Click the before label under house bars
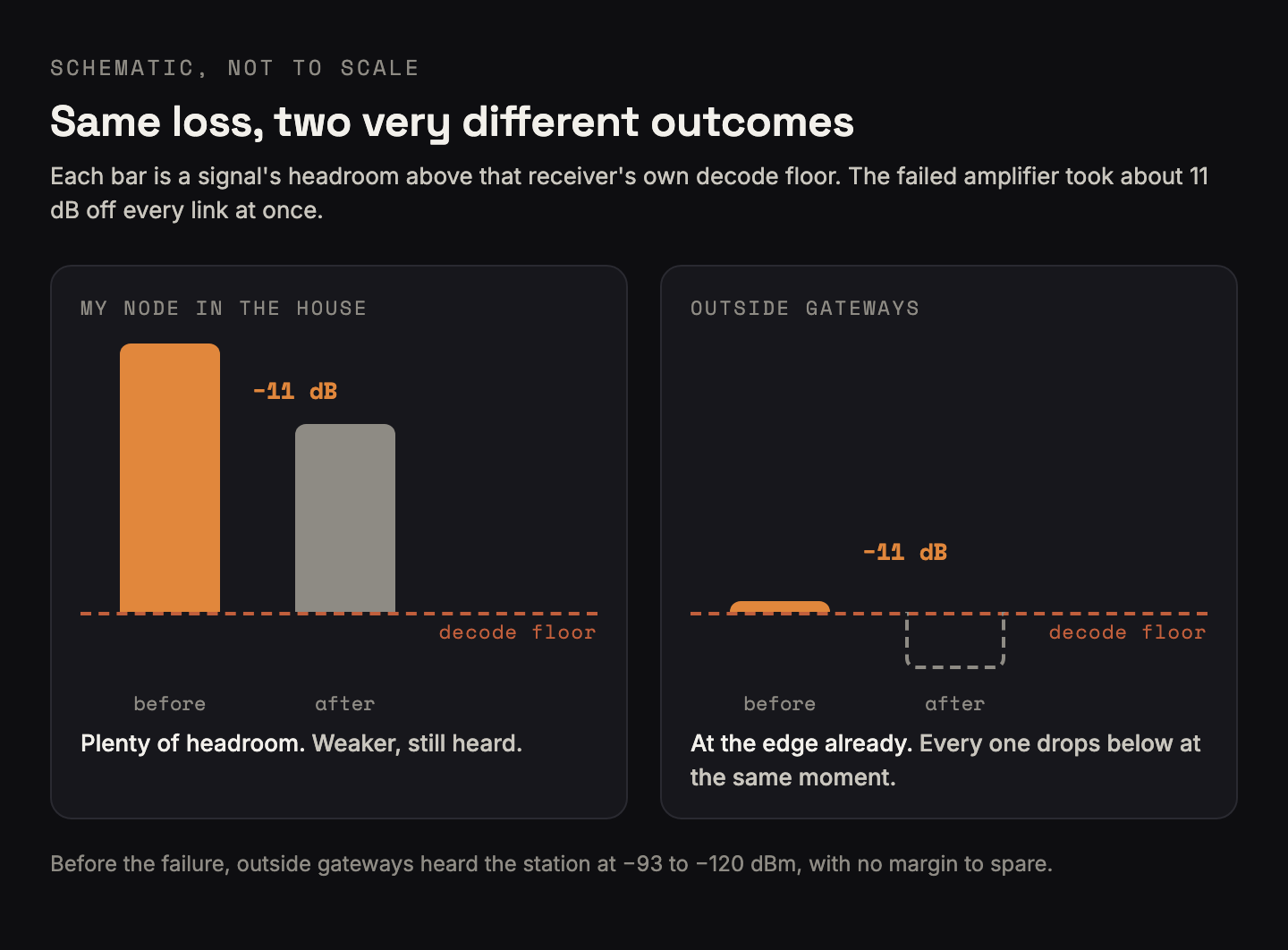 click(170, 704)
